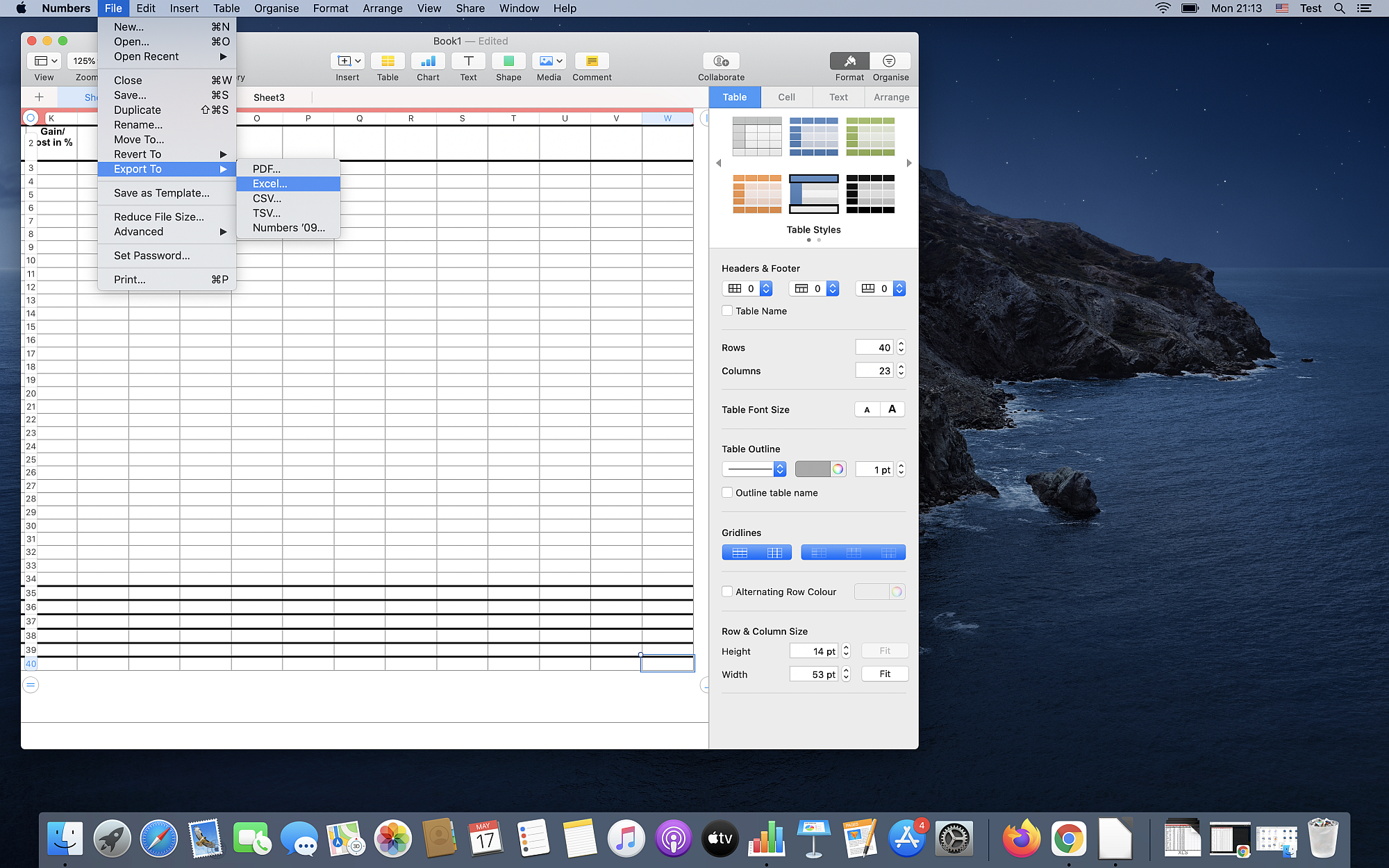Insert a Text box from toolbar

[x=468, y=62]
